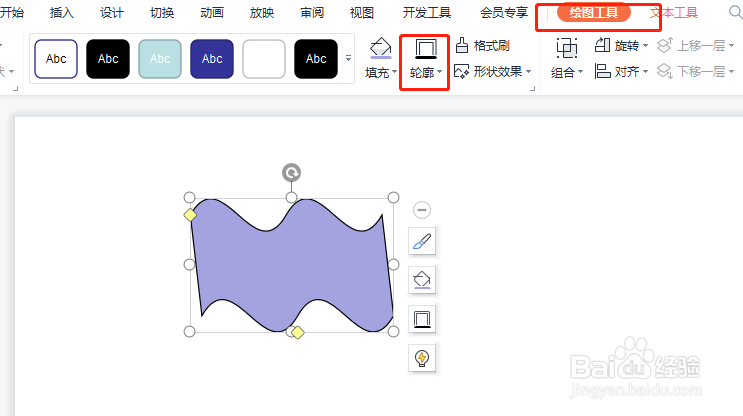The width and height of the screenshot is (743, 416).
Task: Apply last black Abc shape style
Action: click(316, 59)
